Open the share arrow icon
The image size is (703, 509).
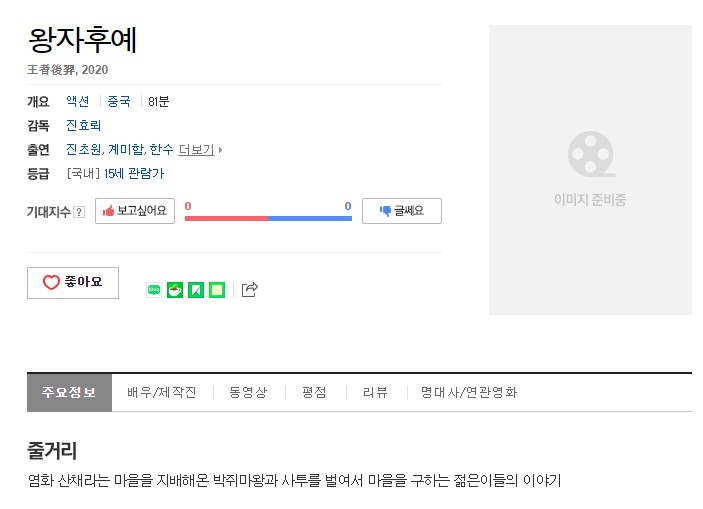click(x=250, y=290)
